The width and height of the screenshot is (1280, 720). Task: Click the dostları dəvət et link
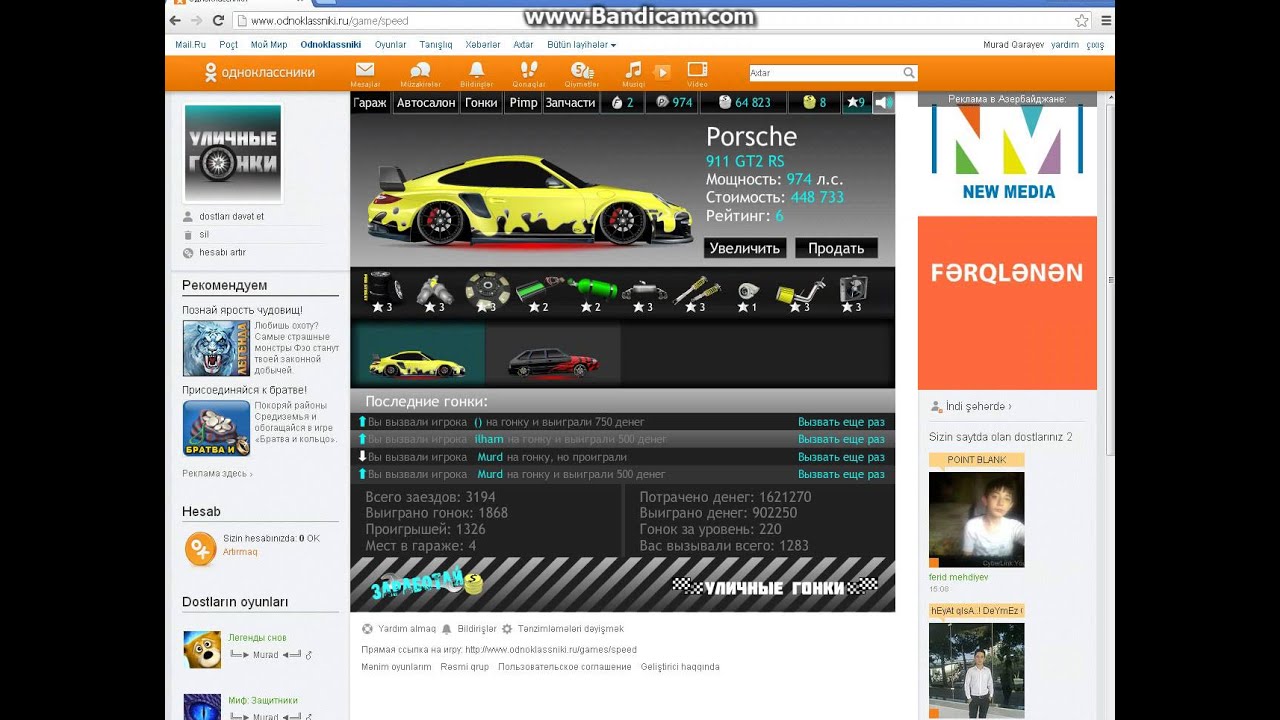click(231, 216)
